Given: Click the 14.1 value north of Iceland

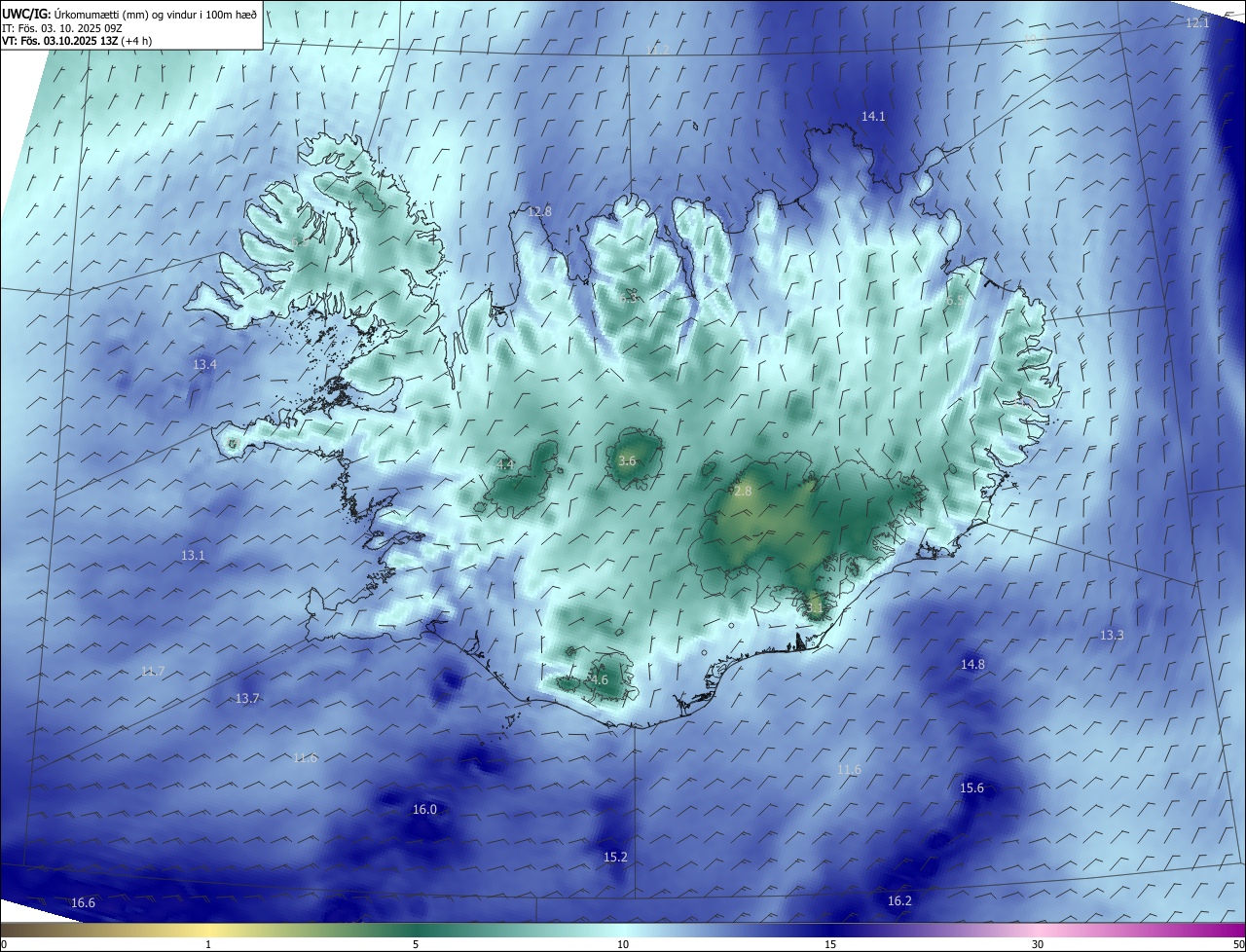Looking at the screenshot, I should pyautogui.click(x=873, y=117).
